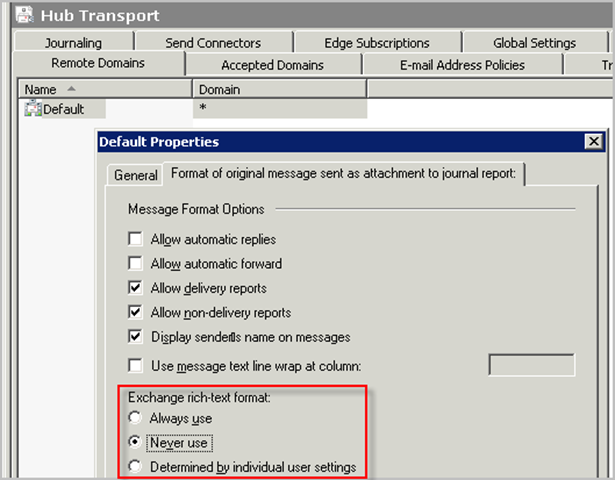Click the Hub Transport header icon

pos(18,15)
